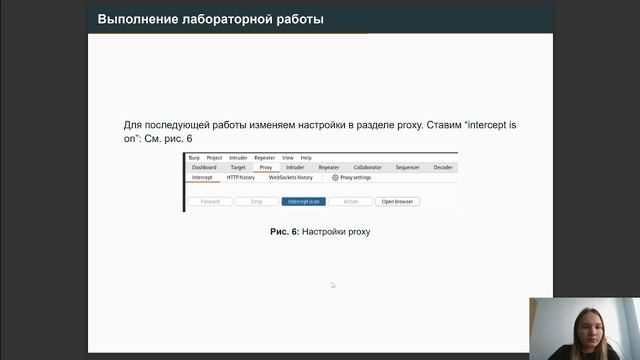Image resolution: width=640 pixels, height=360 pixels.
Task: Click the Open browser button
Action: tap(398, 202)
